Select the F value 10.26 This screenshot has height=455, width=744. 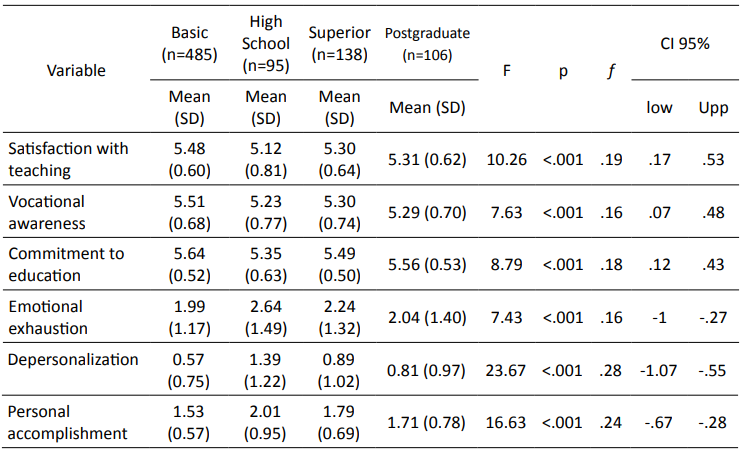[x=506, y=159]
